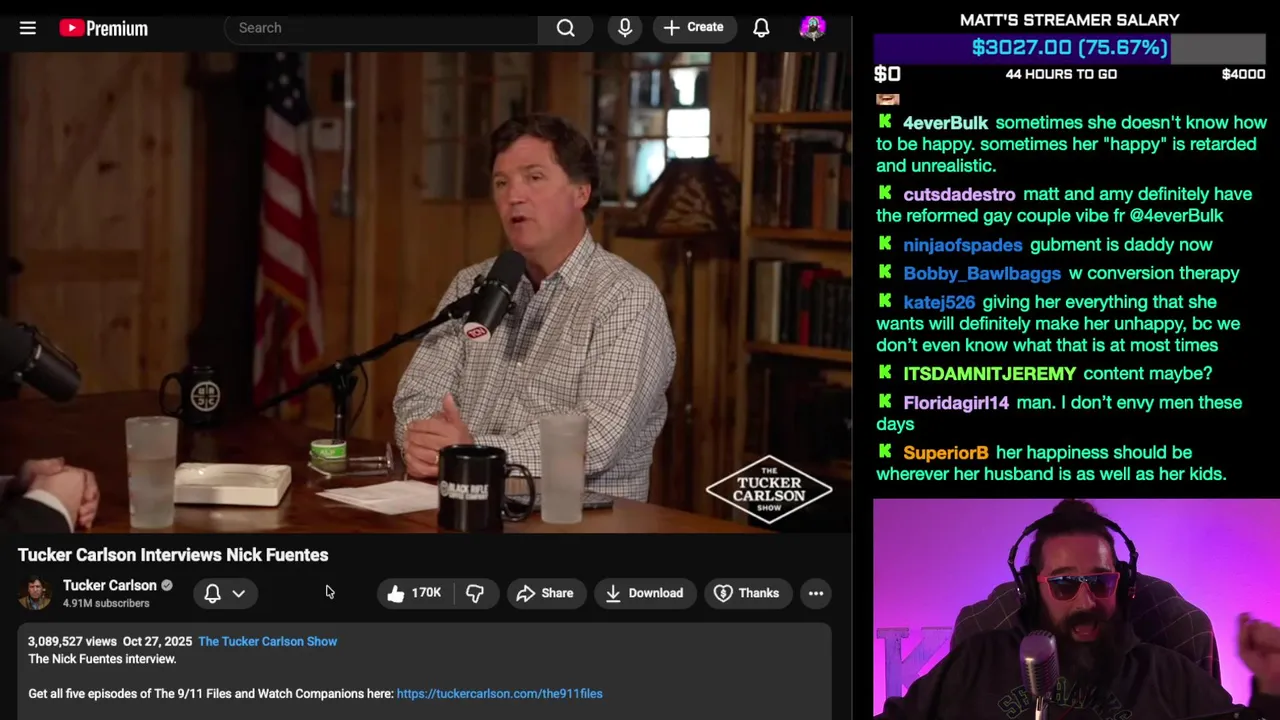This screenshot has height=720, width=1280.
Task: Open more actions three-dot menu
Action: click(816, 593)
